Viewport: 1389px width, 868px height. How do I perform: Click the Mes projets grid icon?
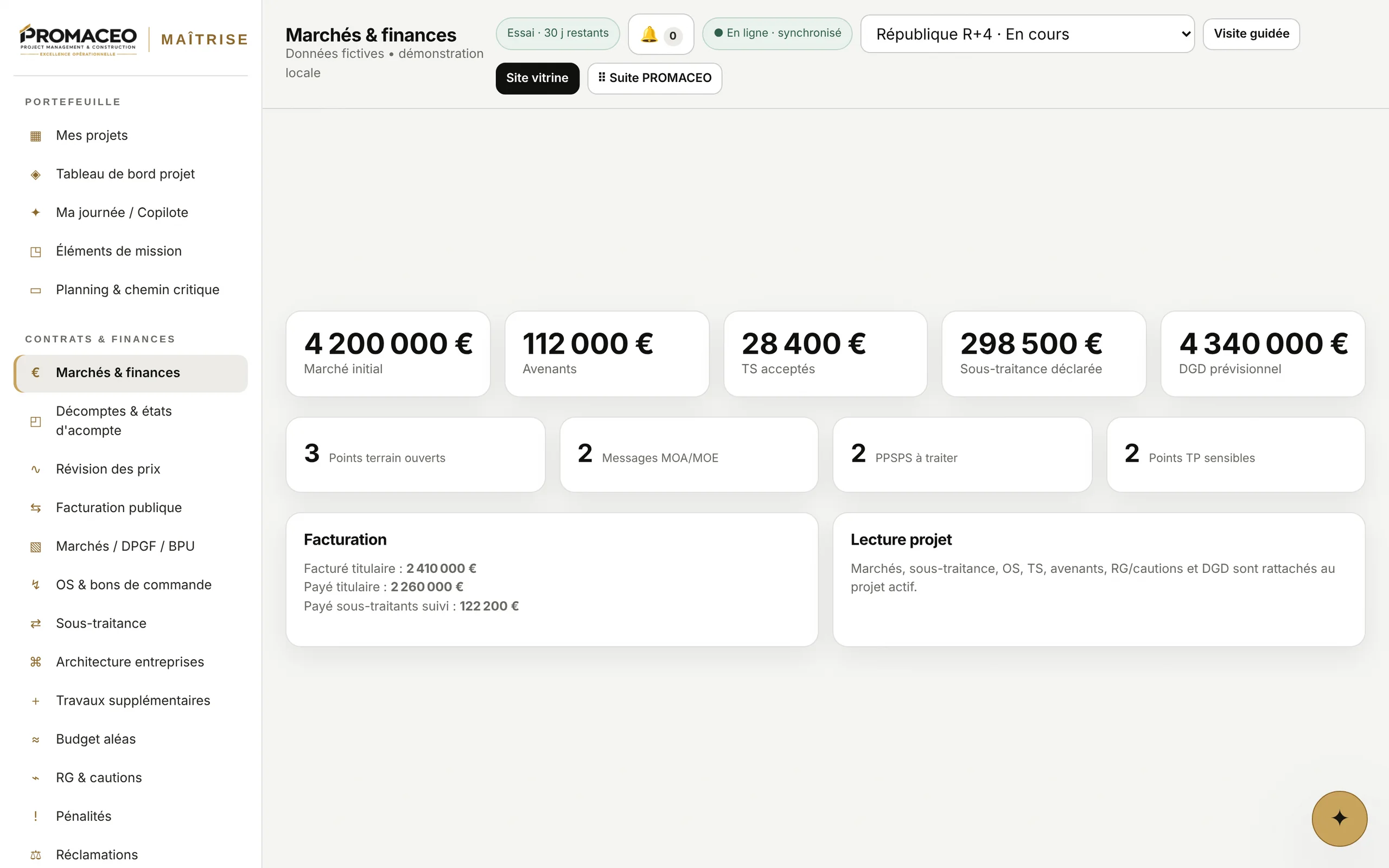36,136
